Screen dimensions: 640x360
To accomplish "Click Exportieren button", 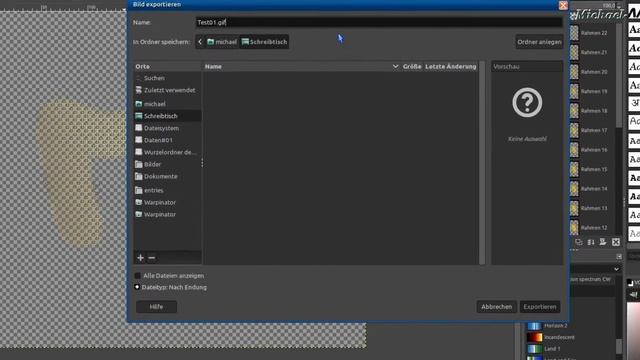I will click(540, 307).
